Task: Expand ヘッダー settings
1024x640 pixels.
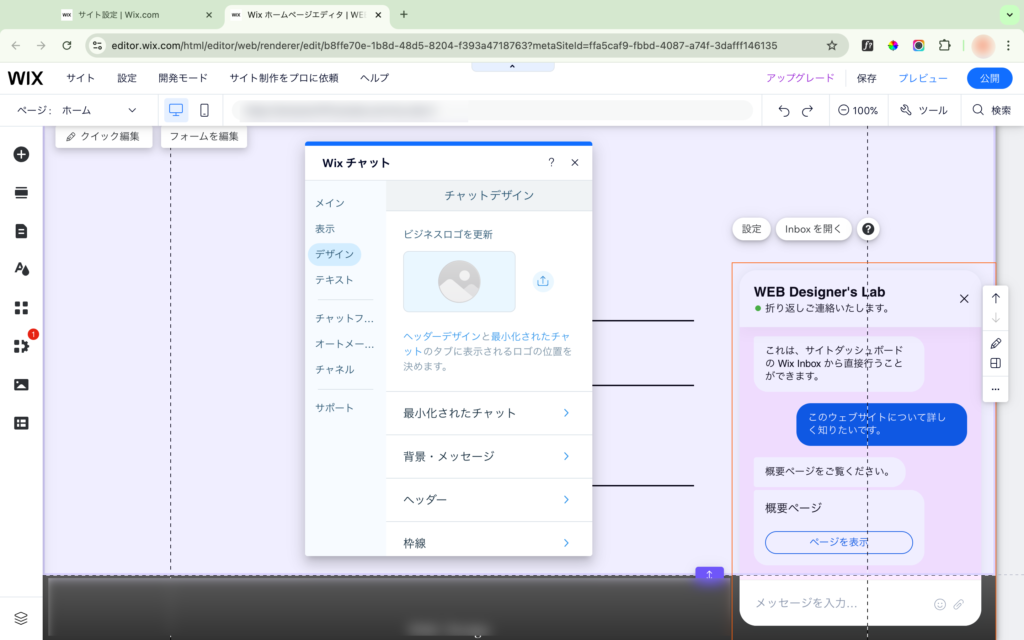Action: click(488, 500)
